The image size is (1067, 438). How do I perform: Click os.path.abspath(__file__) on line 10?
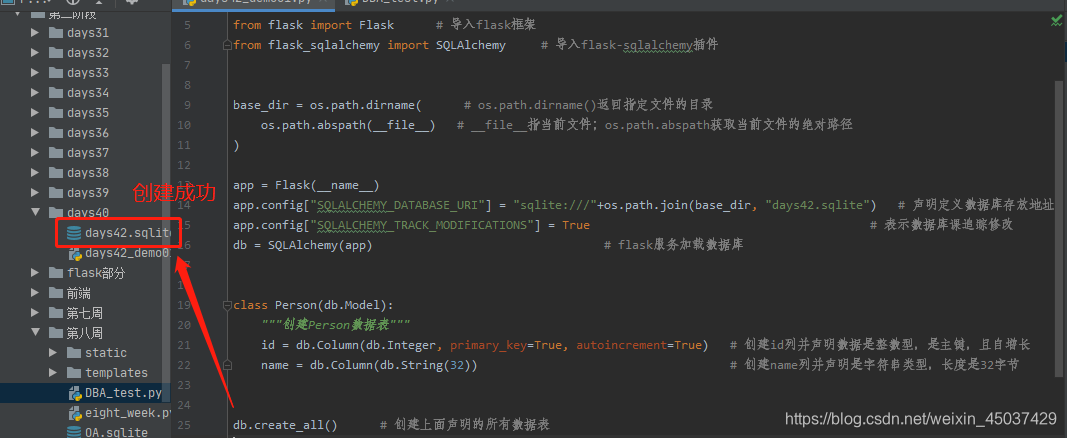coord(348,125)
